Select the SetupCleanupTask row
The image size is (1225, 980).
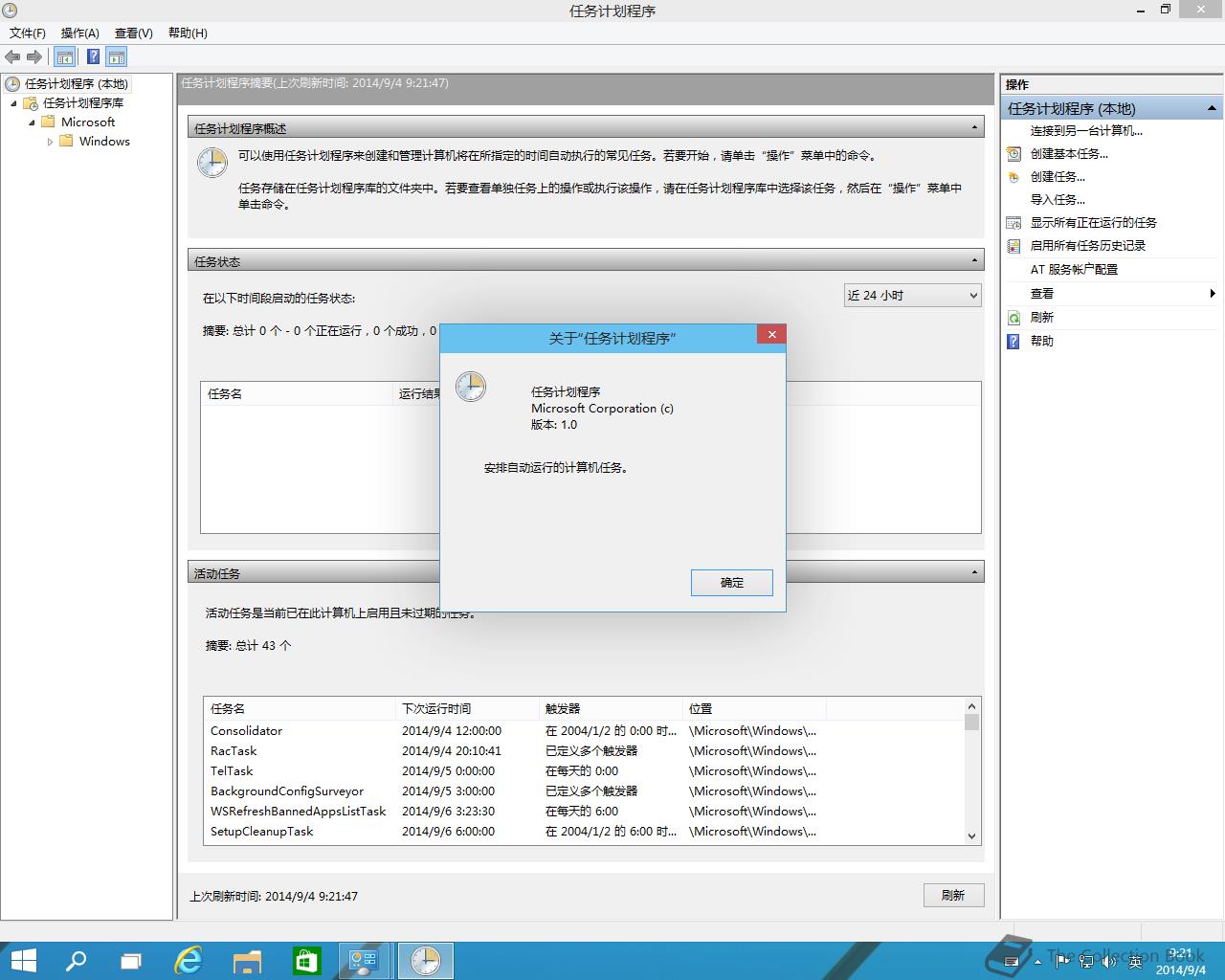pos(584,832)
